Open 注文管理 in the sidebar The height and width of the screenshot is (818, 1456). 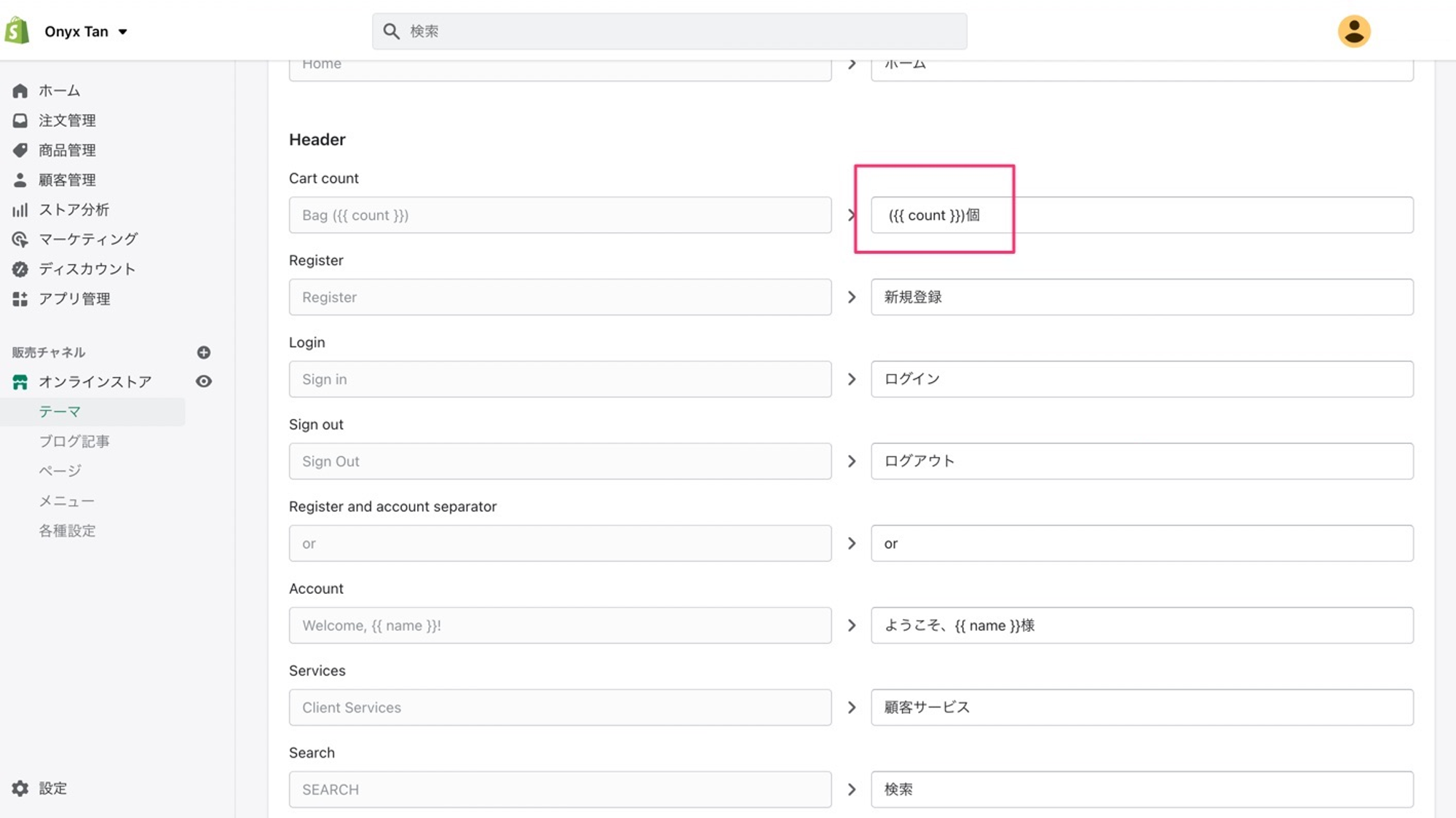pyautogui.click(x=67, y=120)
